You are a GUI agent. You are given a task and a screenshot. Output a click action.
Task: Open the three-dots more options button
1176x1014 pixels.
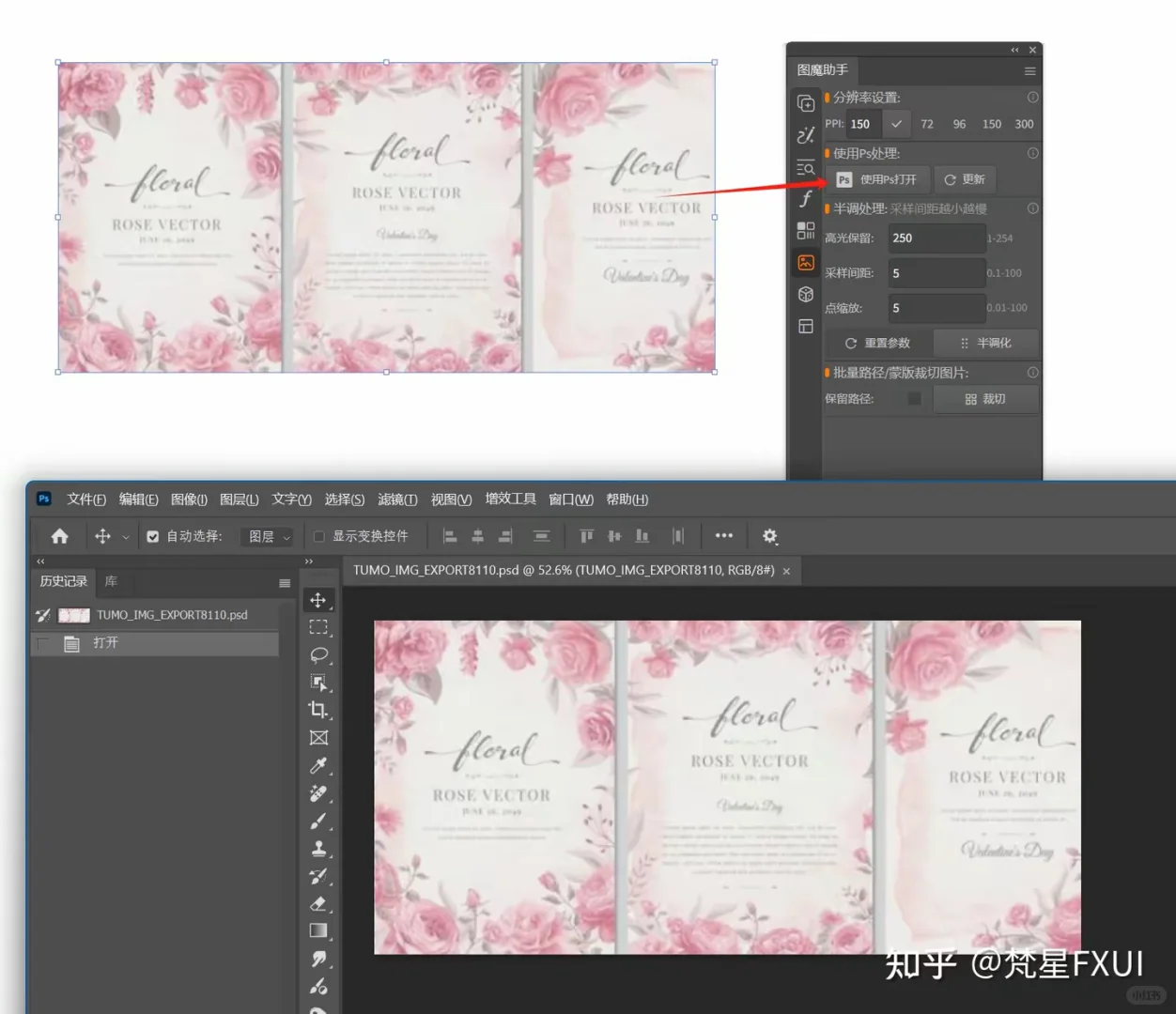(724, 536)
